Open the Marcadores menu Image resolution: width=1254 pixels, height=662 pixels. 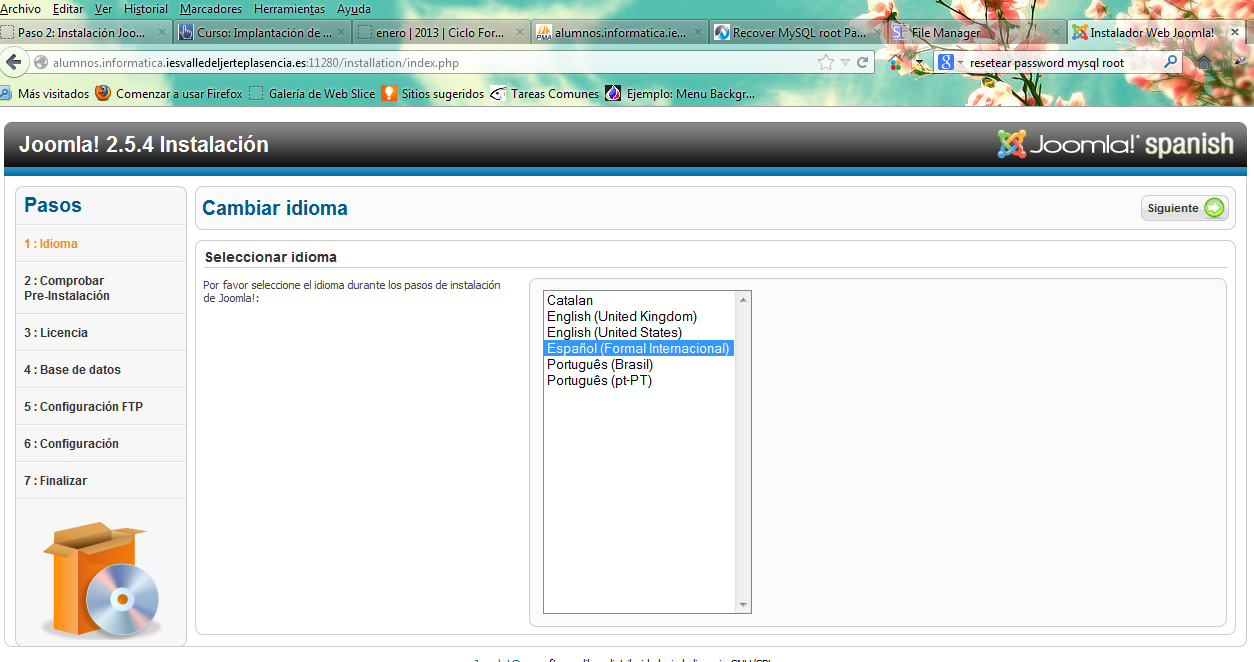[210, 9]
